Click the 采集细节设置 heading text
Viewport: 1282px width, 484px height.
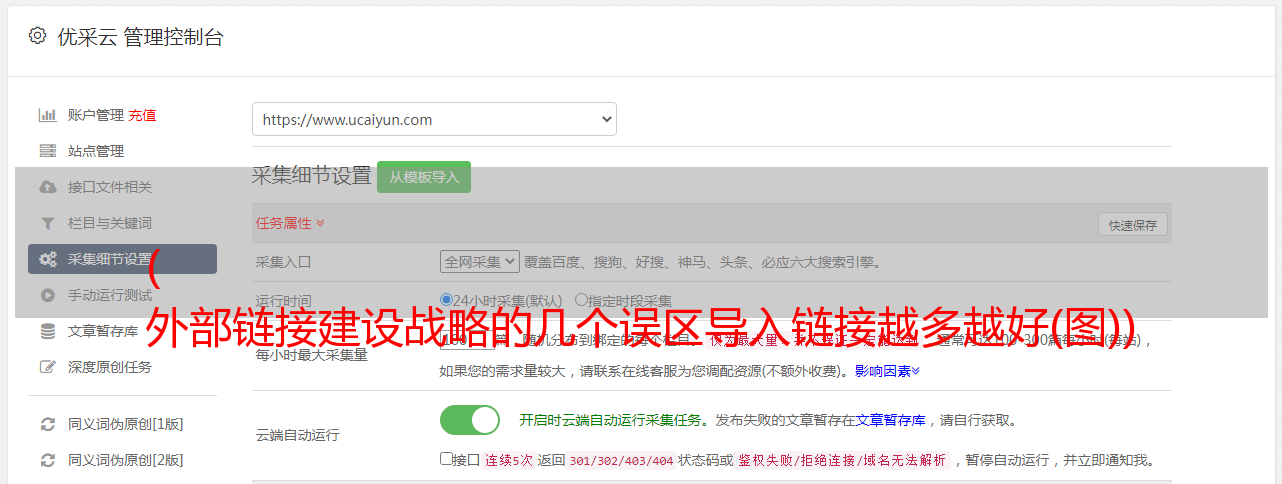[x=312, y=176]
